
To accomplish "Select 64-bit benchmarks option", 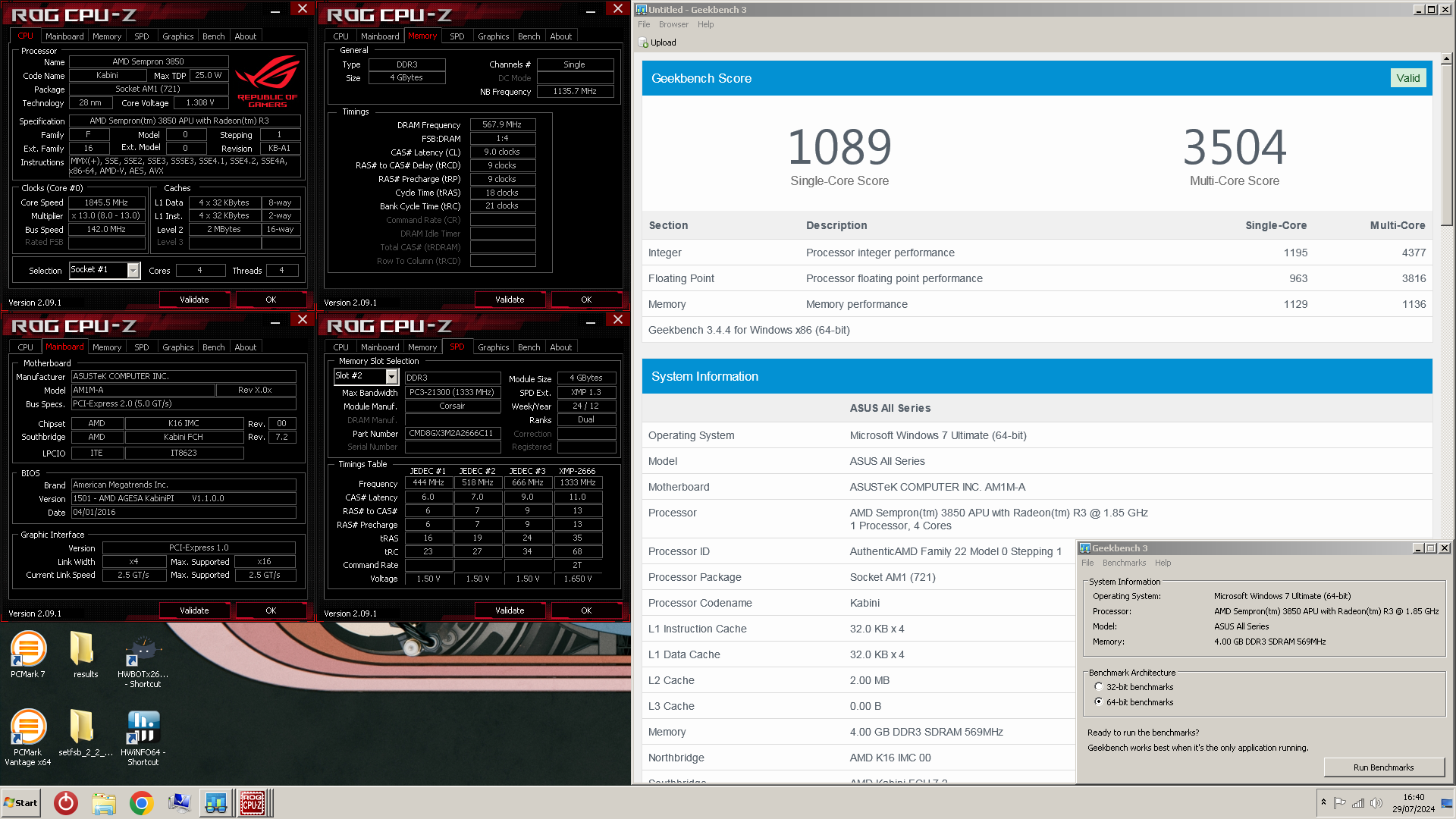I will (x=1098, y=702).
